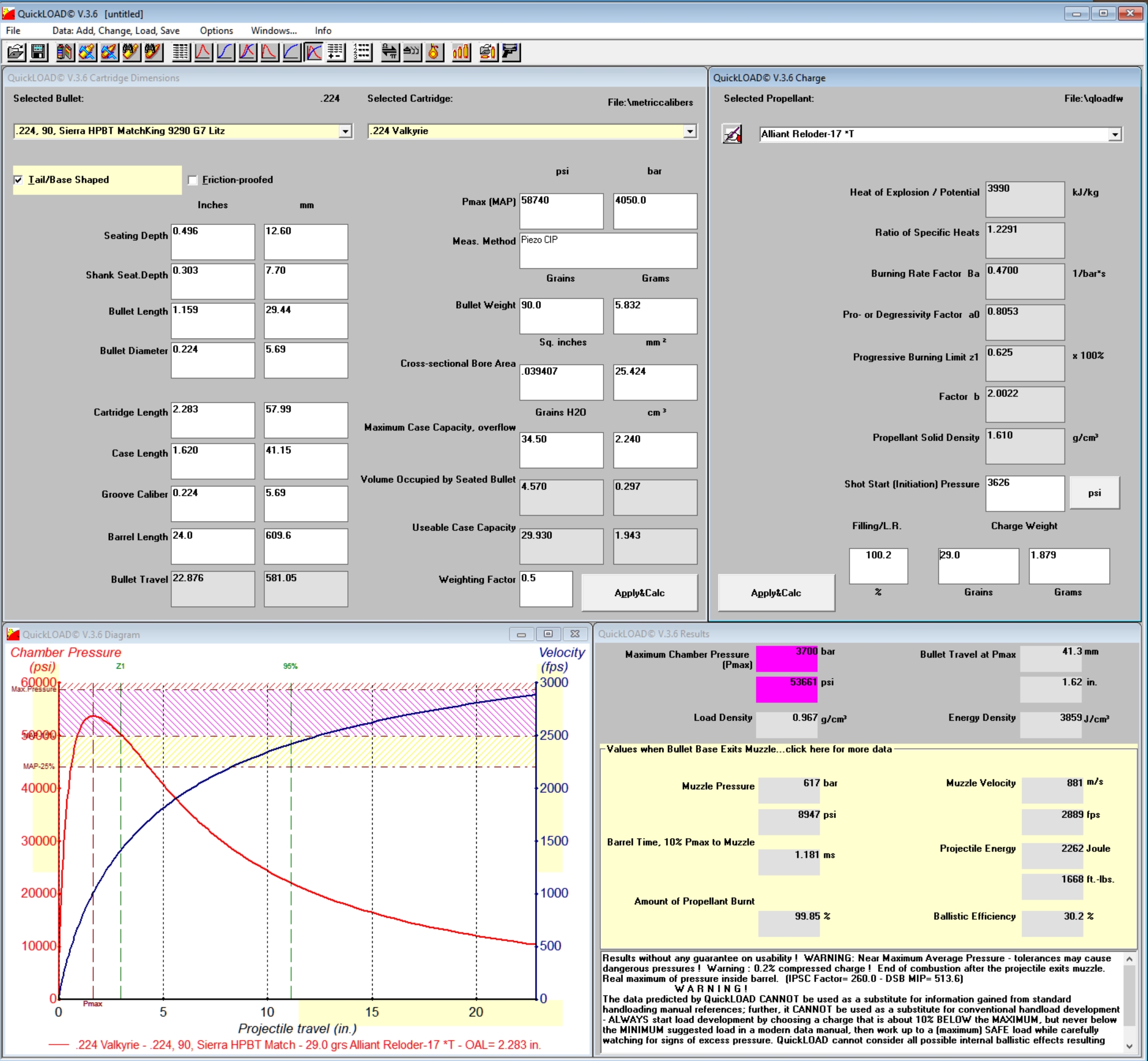Open the Options menu

tap(217, 30)
